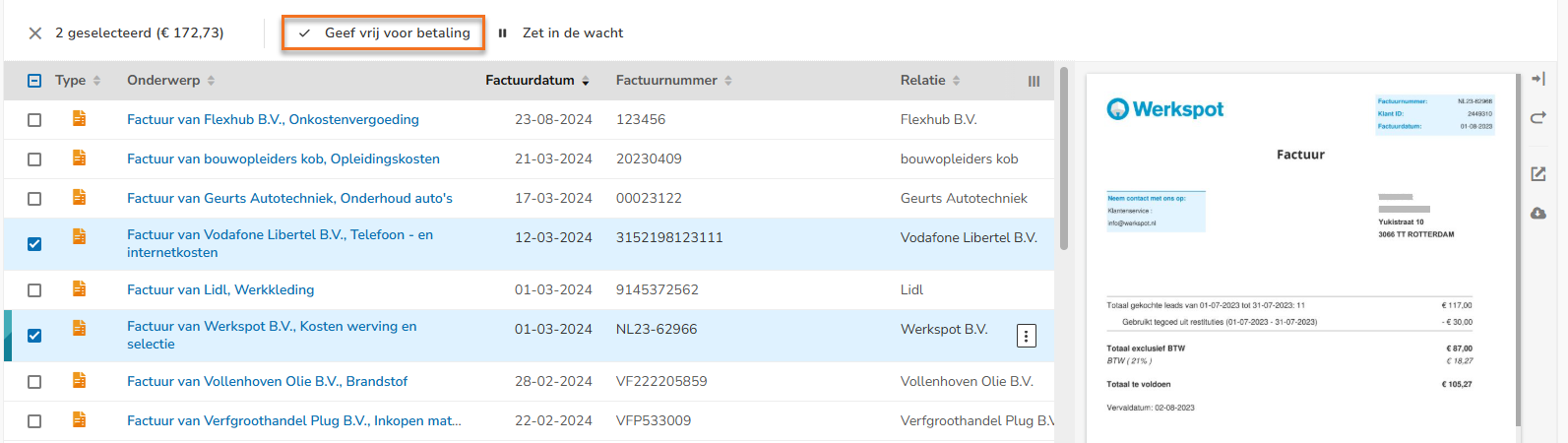Click the Werkspot invoice preview page
1568x443 pixels.
click(1299, 258)
